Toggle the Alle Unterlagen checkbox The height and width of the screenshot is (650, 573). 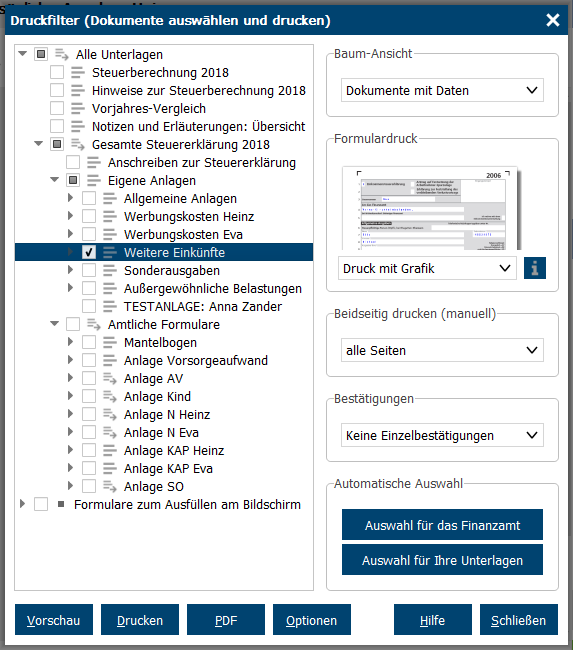coord(41,54)
